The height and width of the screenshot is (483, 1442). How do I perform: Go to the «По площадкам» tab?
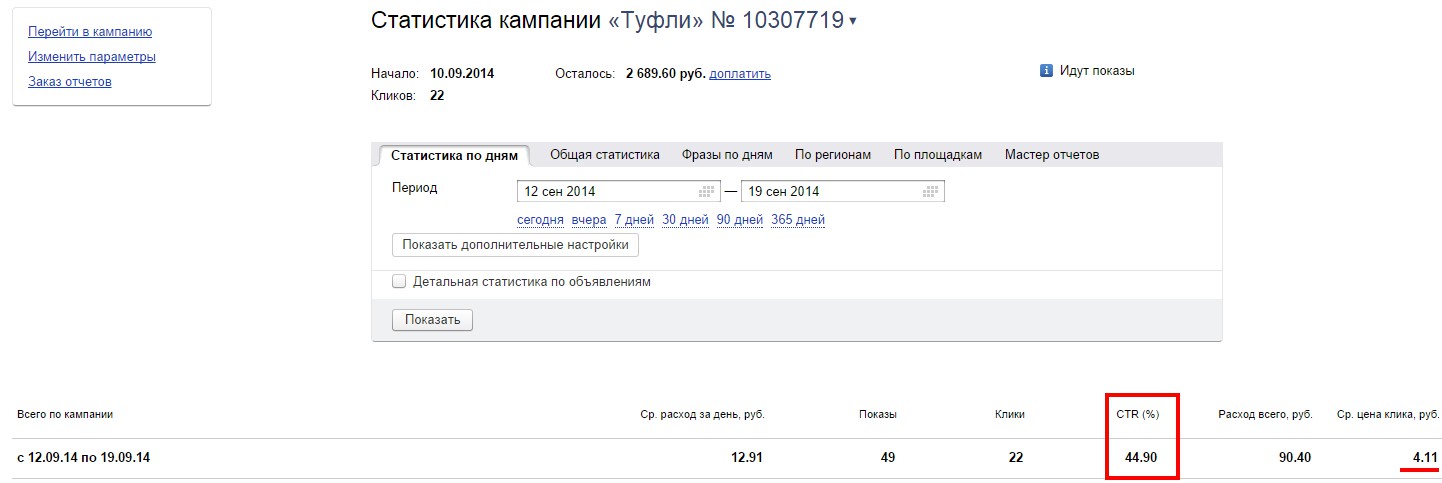(937, 155)
